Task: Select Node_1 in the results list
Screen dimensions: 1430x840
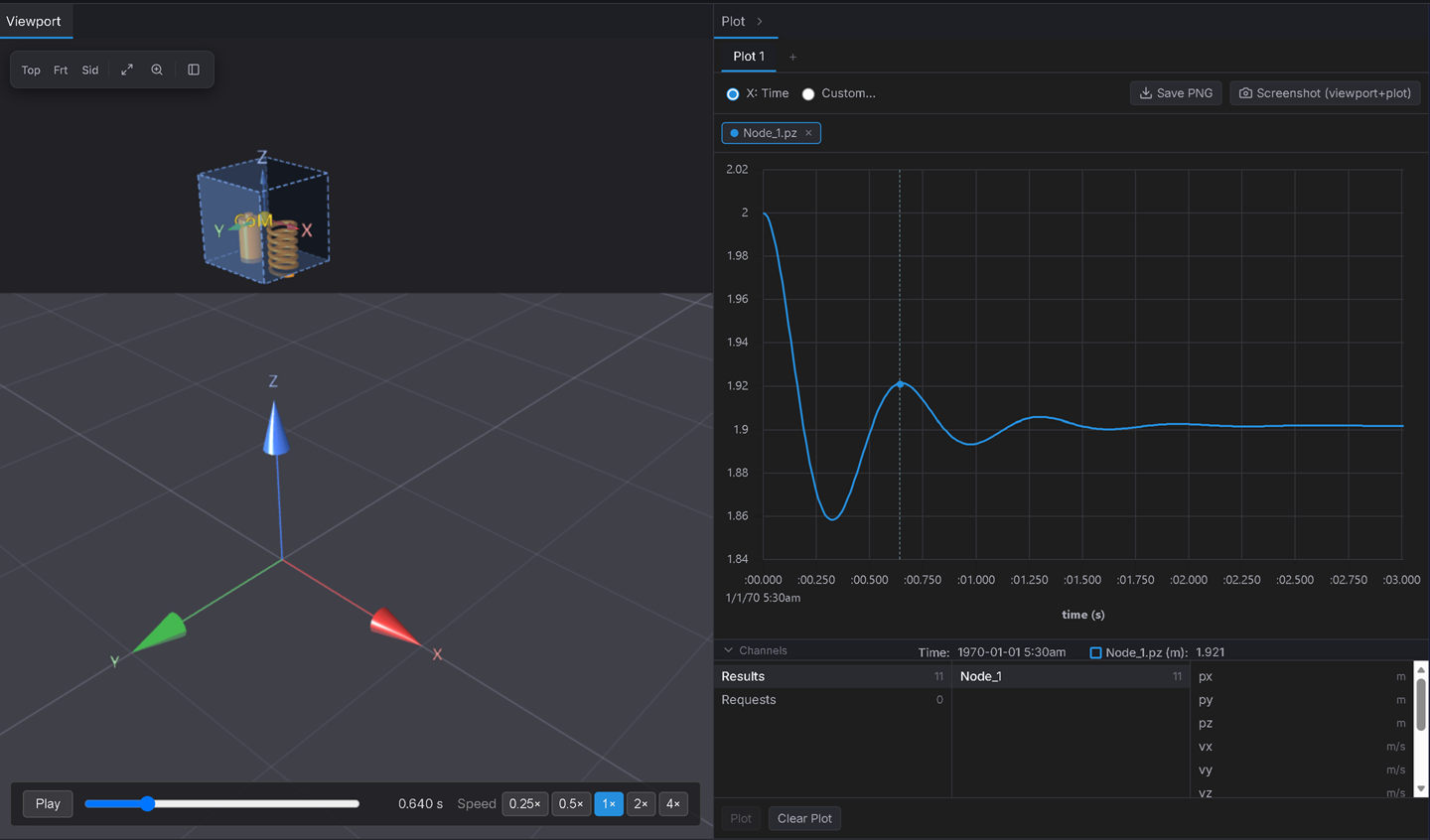Action: click(x=1071, y=676)
